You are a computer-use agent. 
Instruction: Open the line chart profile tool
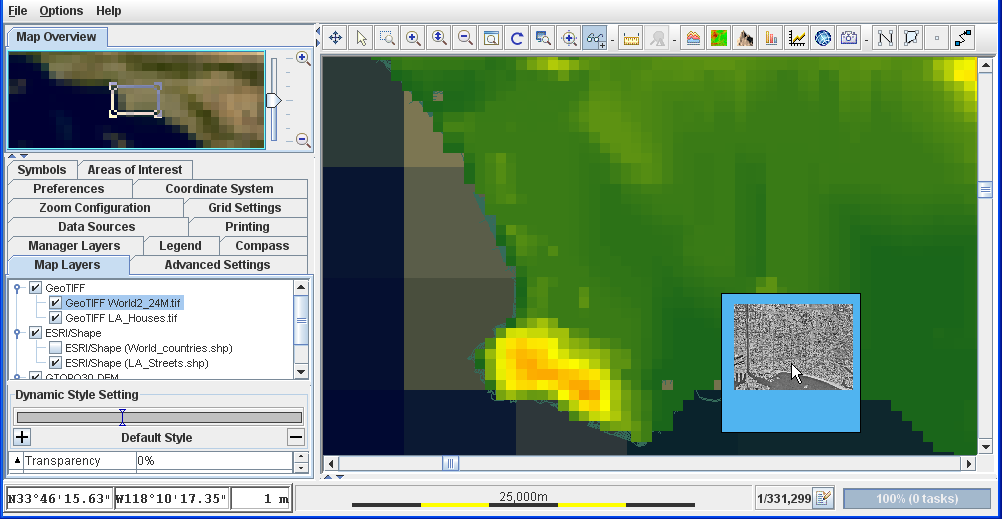click(796, 38)
